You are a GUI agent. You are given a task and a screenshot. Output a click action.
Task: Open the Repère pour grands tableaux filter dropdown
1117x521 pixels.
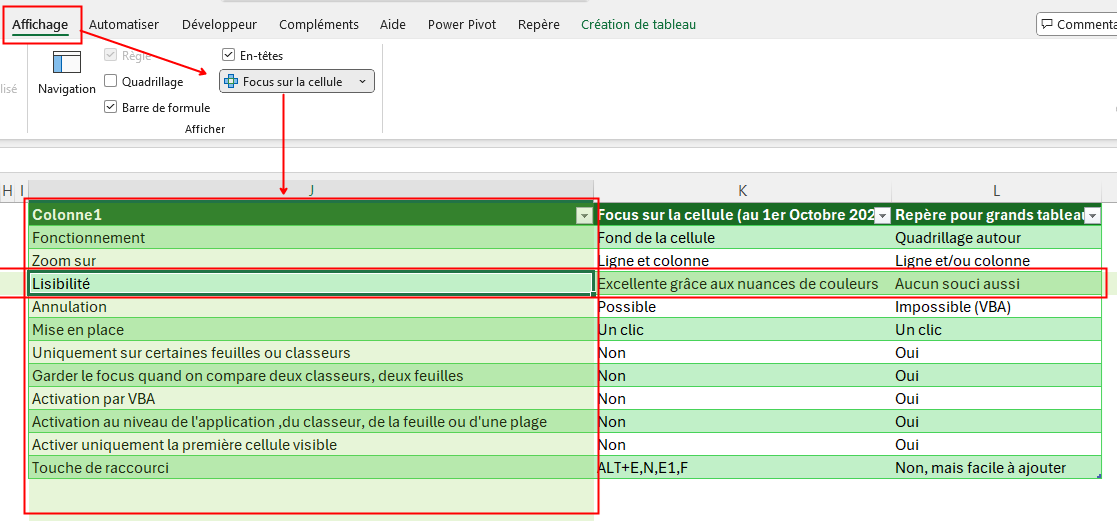1092,215
